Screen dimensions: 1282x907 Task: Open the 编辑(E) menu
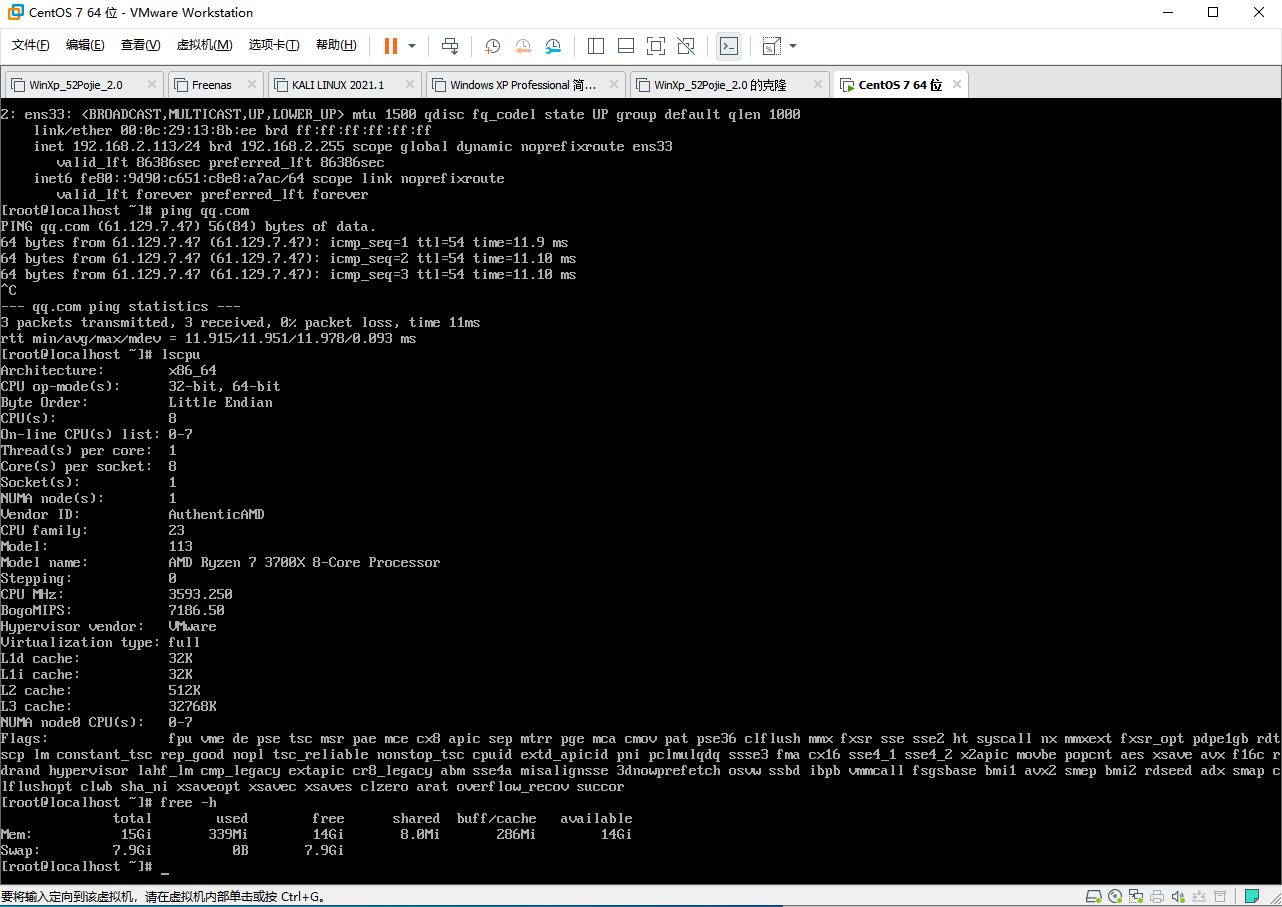pyautogui.click(x=85, y=45)
